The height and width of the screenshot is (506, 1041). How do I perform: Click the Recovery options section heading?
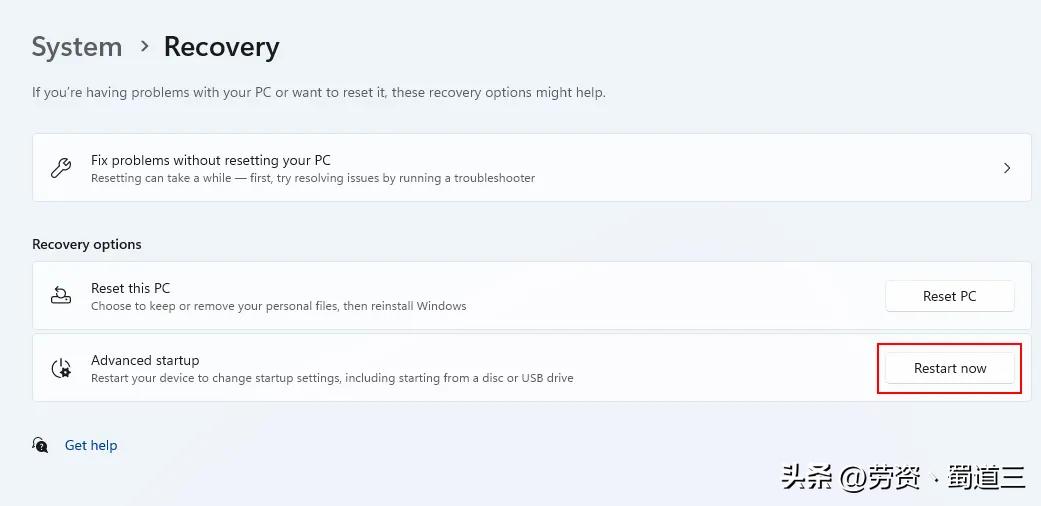tap(87, 244)
